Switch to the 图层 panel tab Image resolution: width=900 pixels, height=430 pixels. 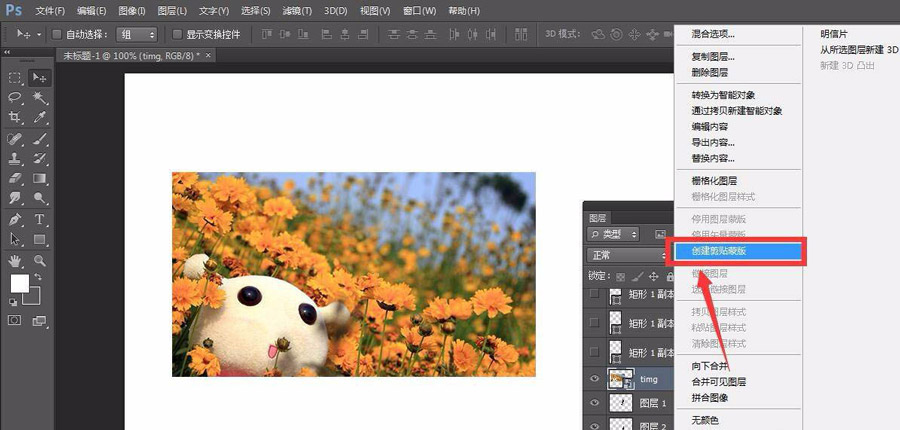coord(598,218)
